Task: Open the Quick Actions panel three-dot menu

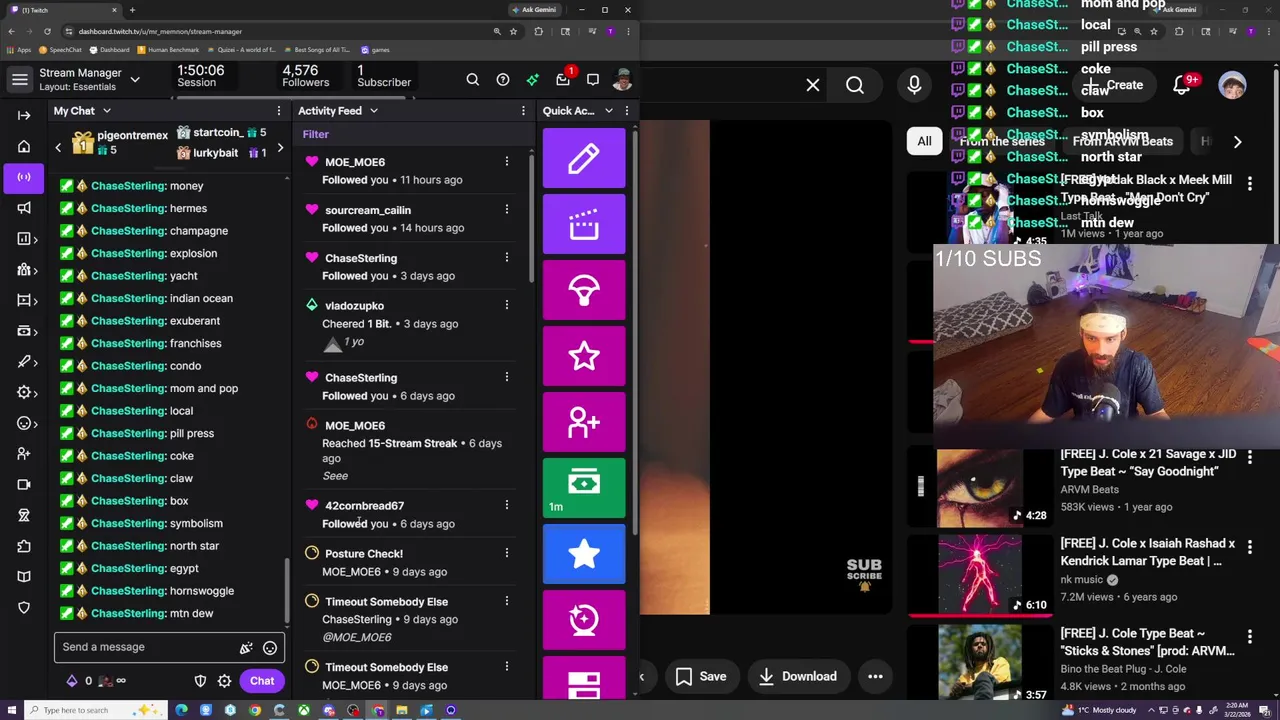Action: pyautogui.click(x=627, y=111)
